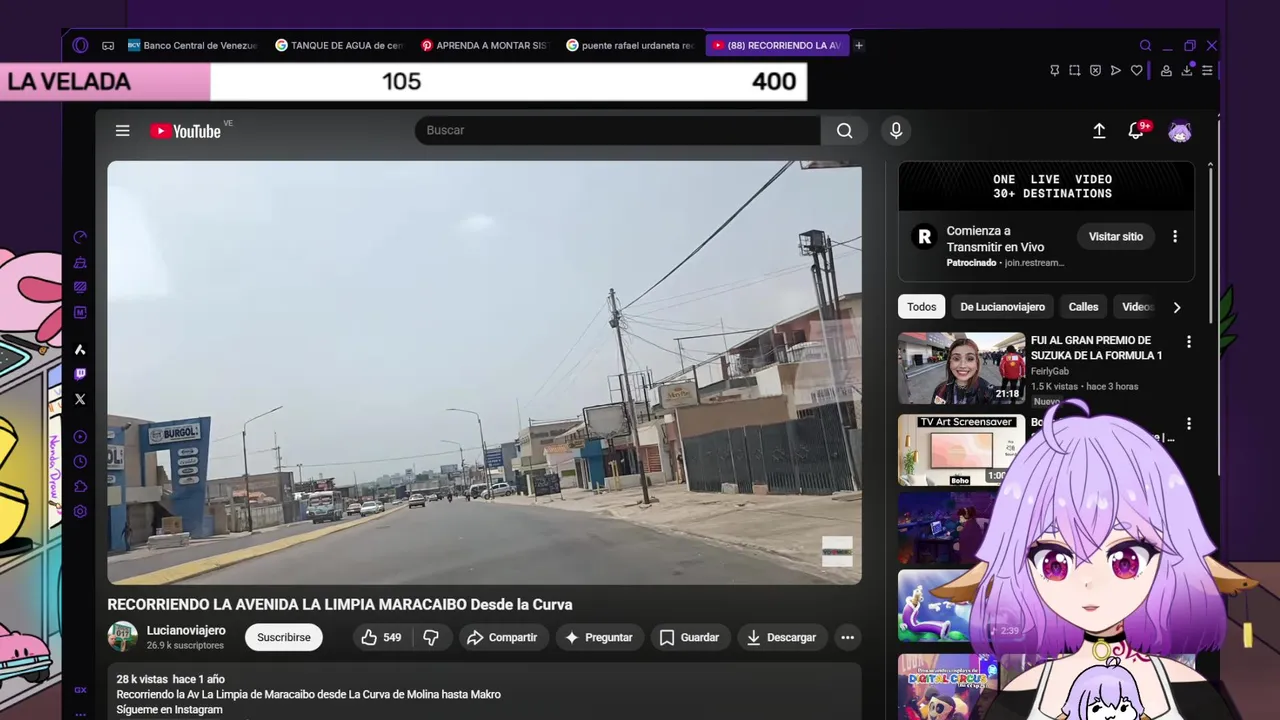Add page to bookmarks heart icon

point(1136,70)
